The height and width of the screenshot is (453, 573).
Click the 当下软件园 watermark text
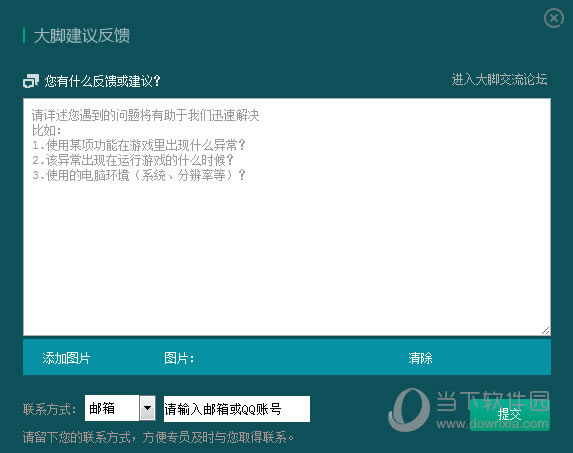tap(492, 401)
